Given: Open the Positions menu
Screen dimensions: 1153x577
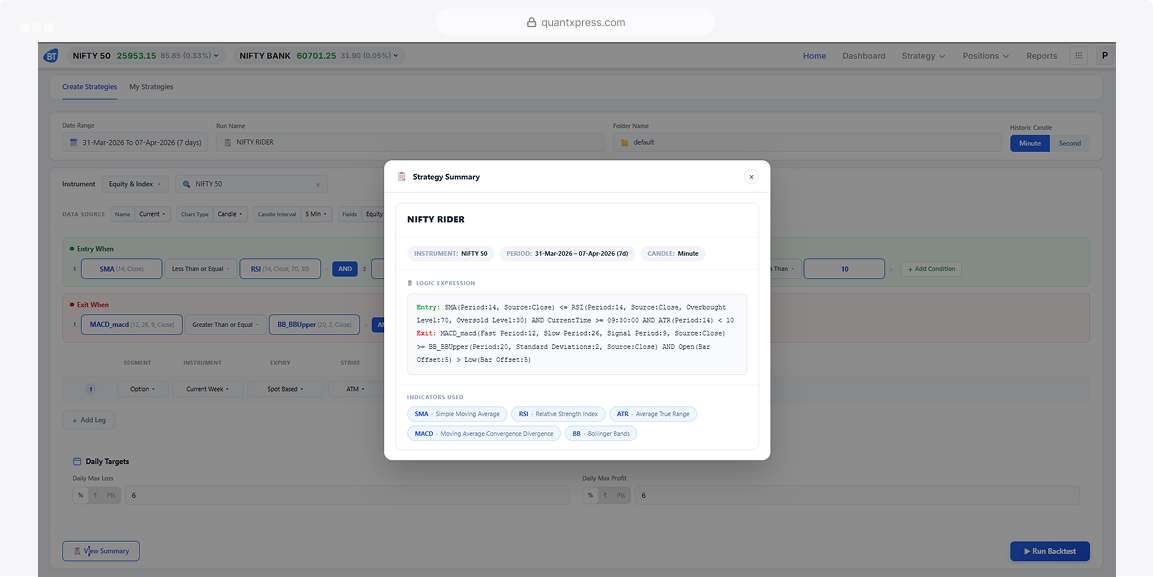Looking at the screenshot, I should click(x=985, y=56).
